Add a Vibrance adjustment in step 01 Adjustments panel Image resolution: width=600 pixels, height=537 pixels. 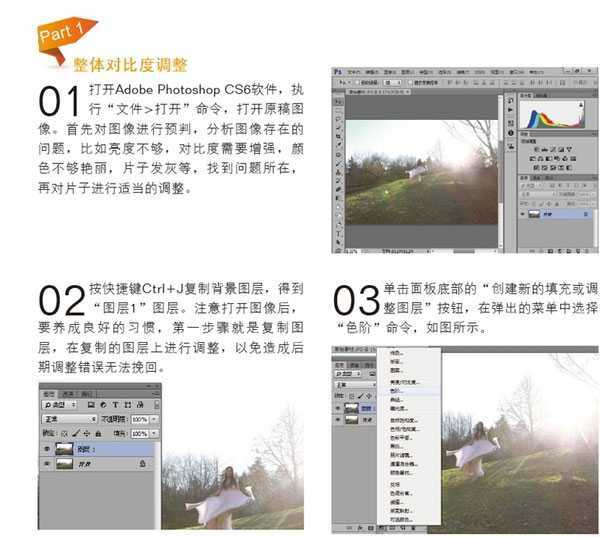pos(569,149)
